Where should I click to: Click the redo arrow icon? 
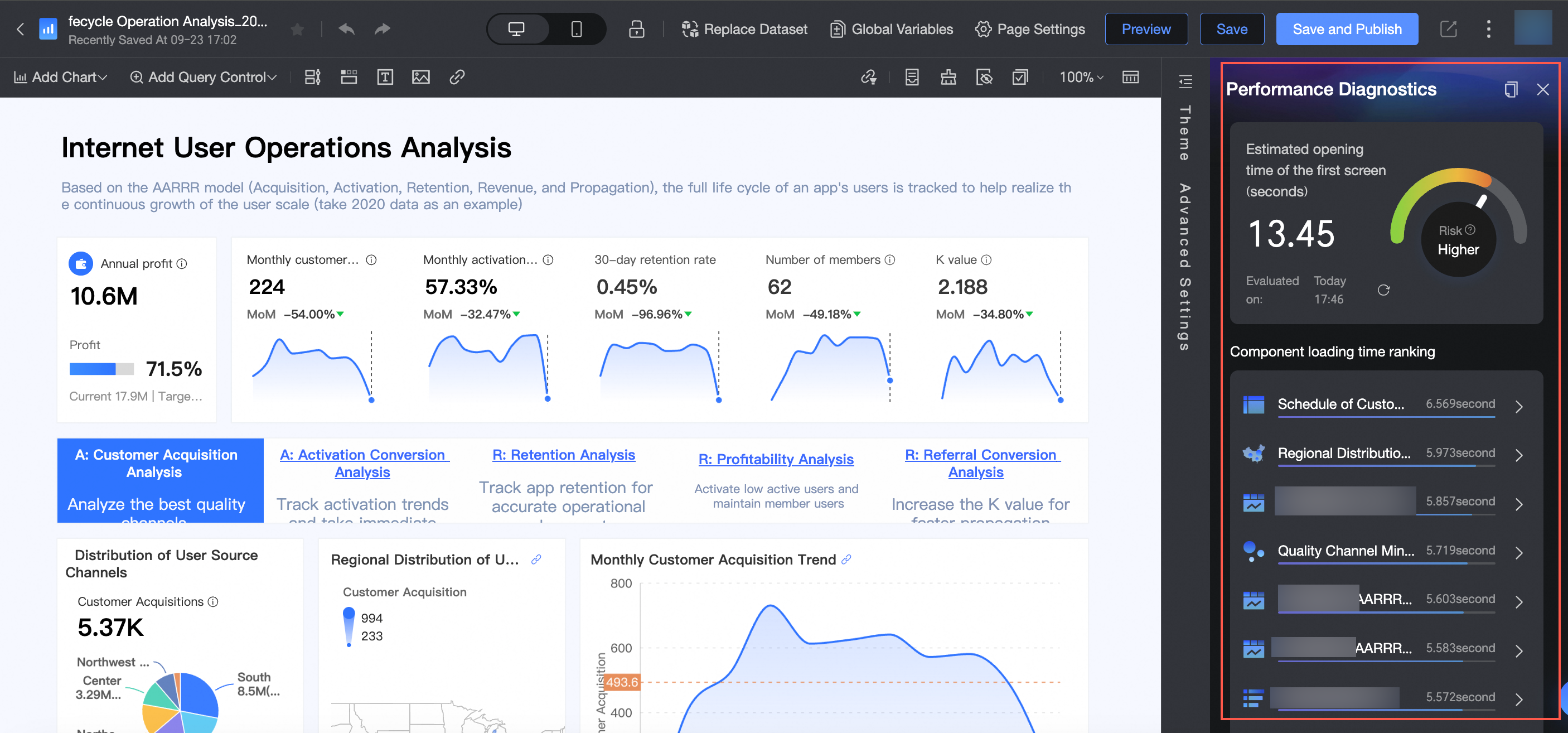(x=381, y=28)
